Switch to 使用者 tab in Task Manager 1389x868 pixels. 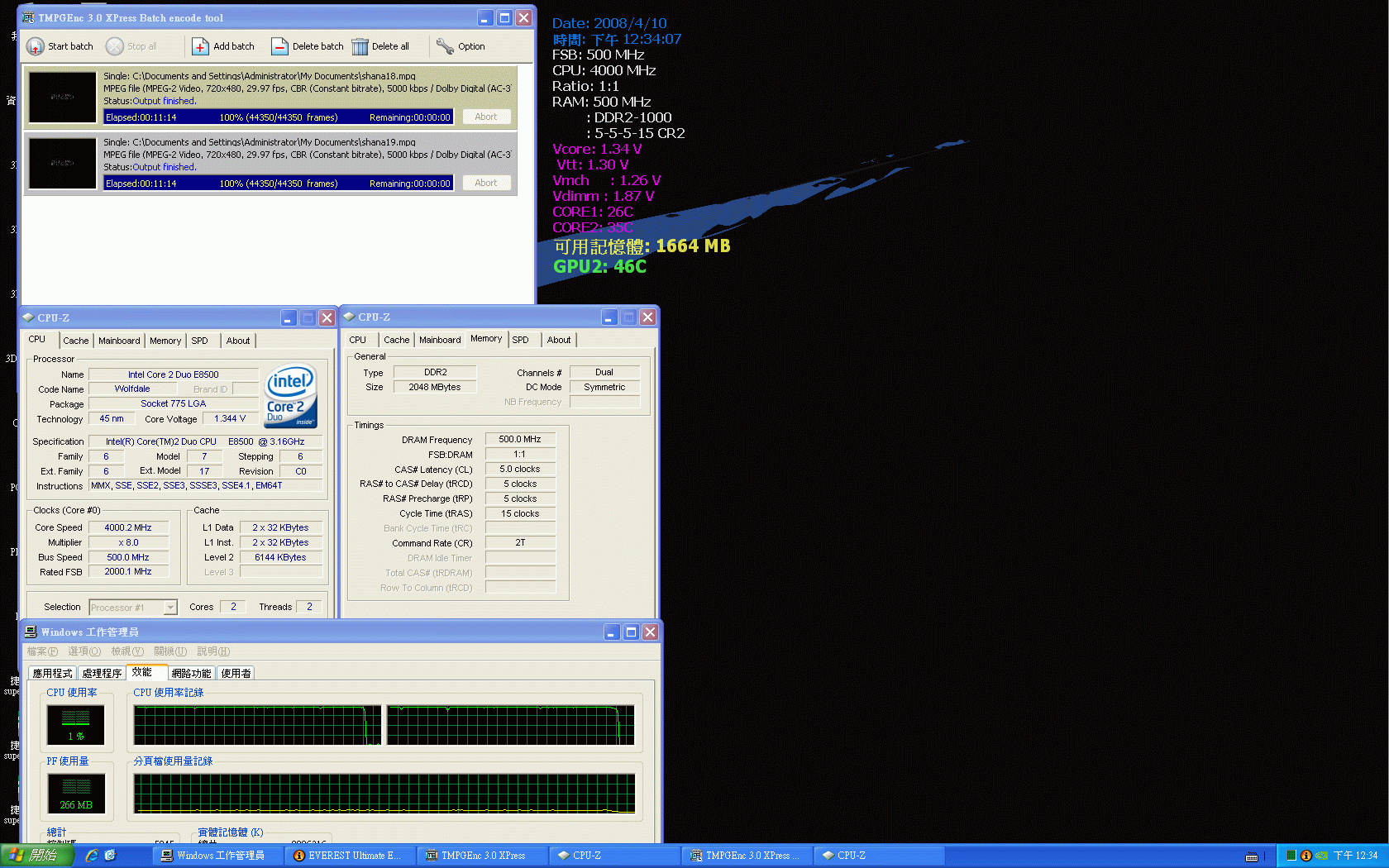pos(236,674)
